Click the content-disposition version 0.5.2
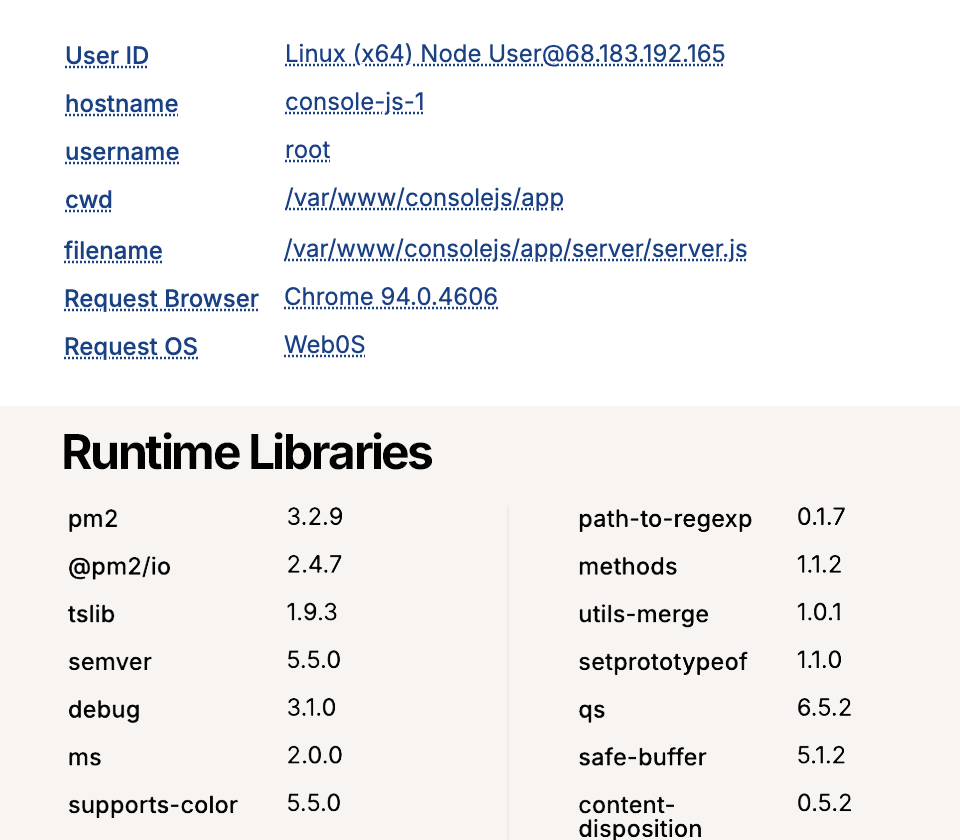This screenshot has height=840, width=960. (x=824, y=803)
